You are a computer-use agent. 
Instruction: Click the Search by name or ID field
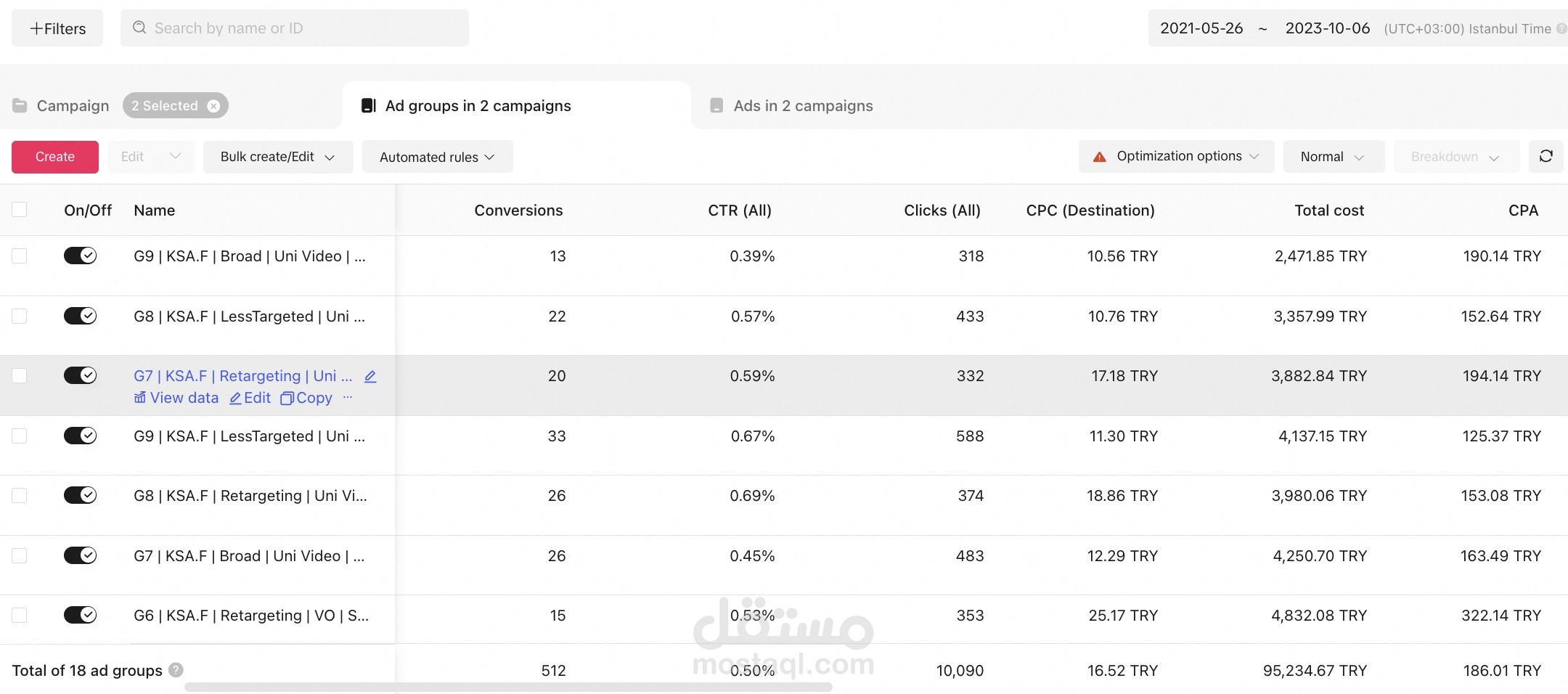295,28
